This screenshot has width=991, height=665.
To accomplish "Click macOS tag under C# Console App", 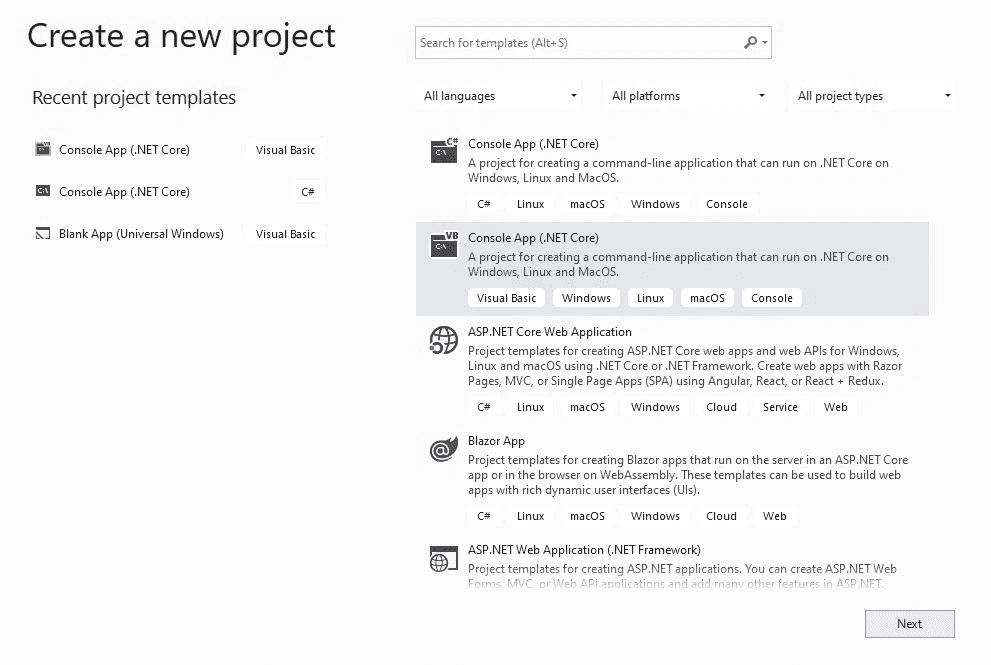I will 587,204.
